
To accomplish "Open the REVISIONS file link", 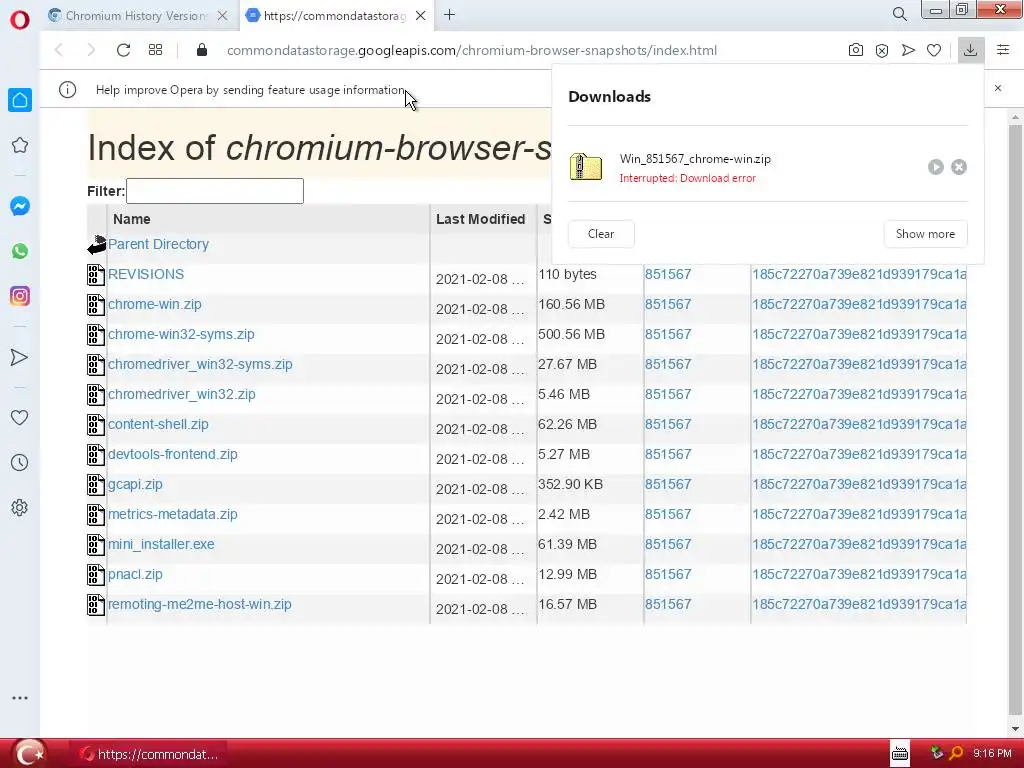I will [146, 274].
